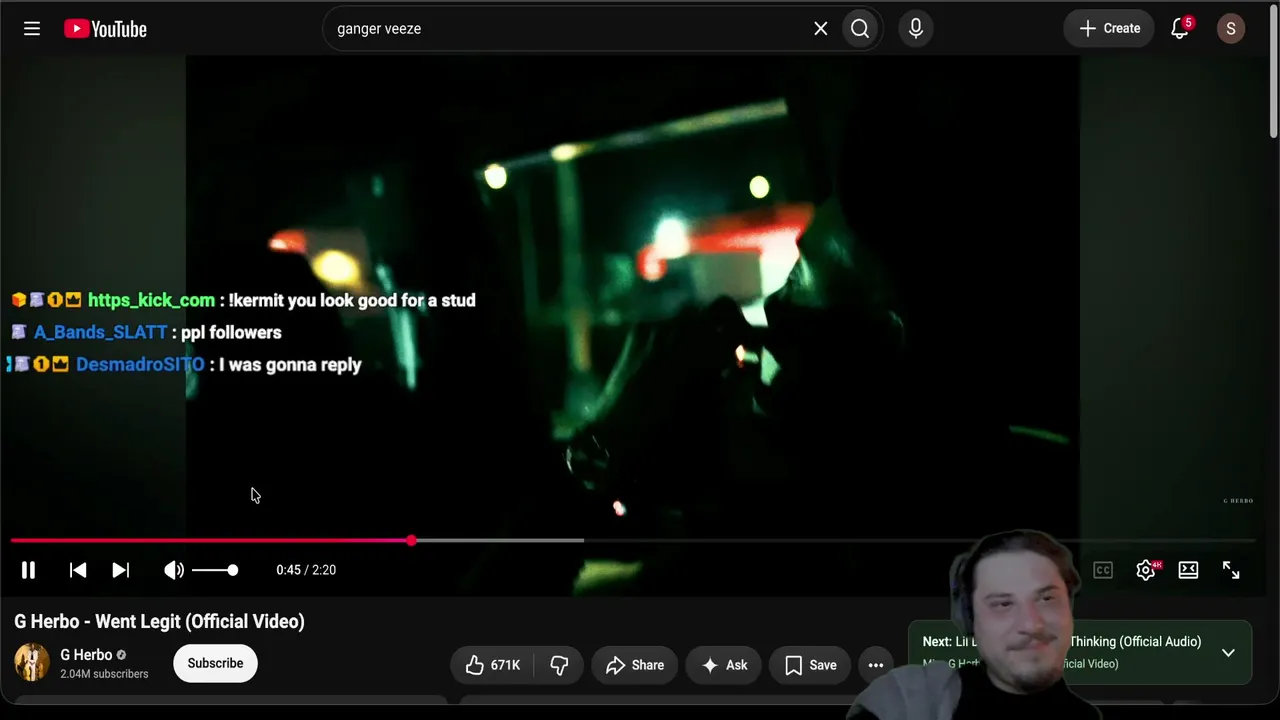1280x720 pixels.
Task: Clear the search query with the X
Action: [821, 29]
